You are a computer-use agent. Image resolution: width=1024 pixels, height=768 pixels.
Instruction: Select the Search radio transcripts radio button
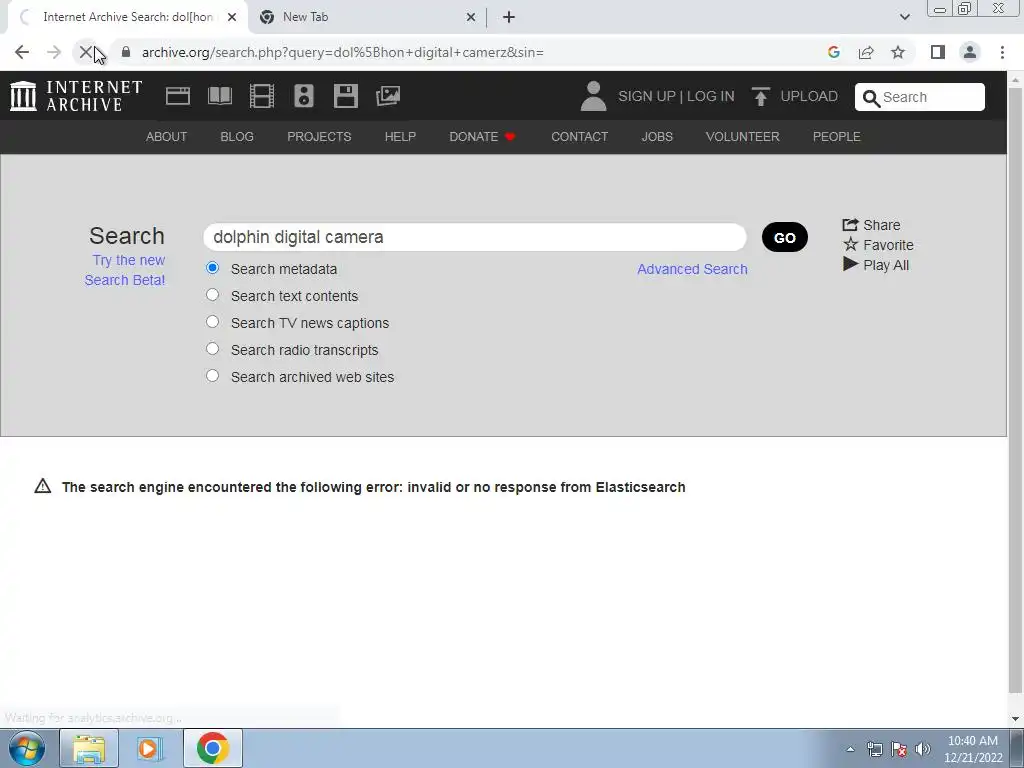tap(212, 349)
